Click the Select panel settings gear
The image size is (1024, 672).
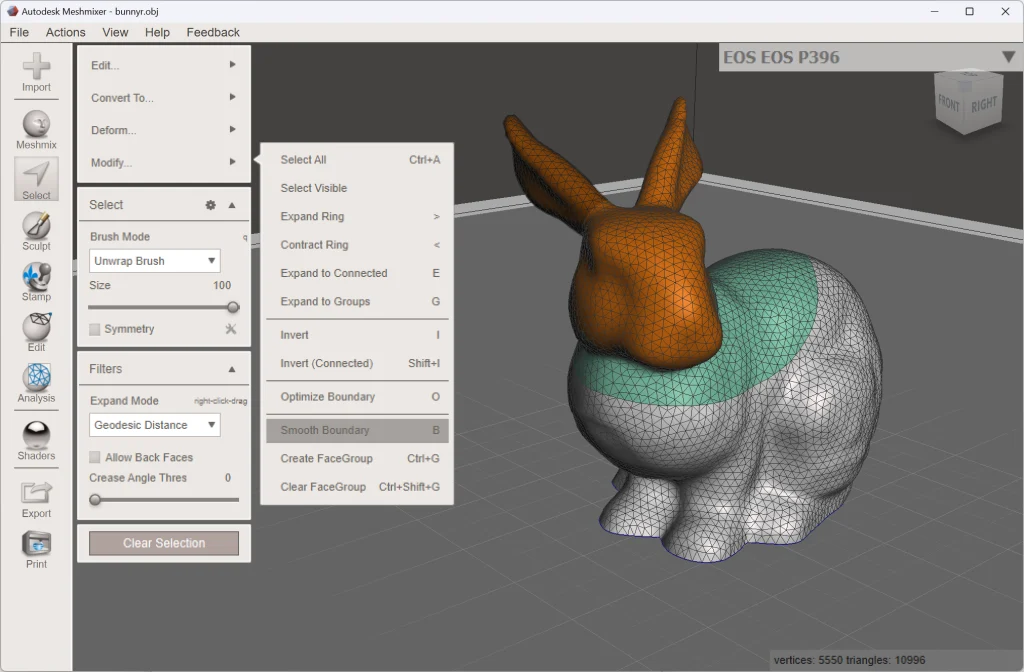(209, 204)
